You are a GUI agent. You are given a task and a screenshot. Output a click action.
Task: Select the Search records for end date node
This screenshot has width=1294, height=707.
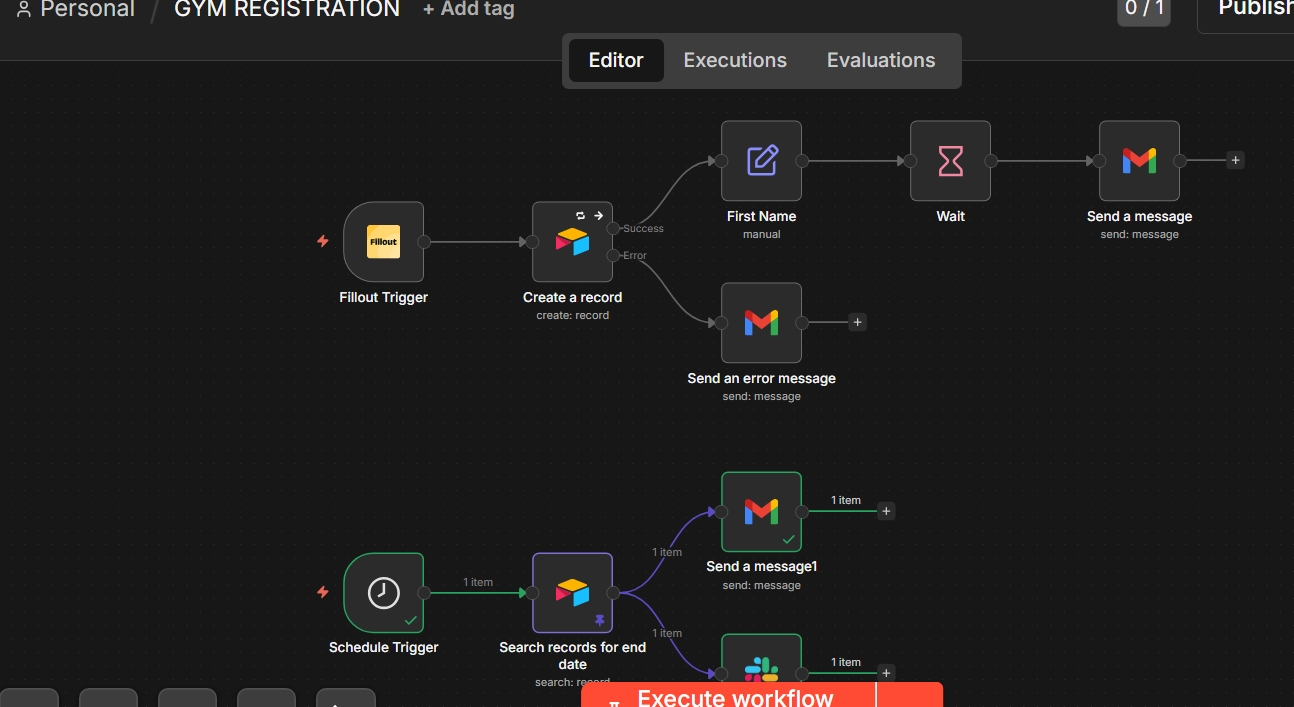pos(572,593)
